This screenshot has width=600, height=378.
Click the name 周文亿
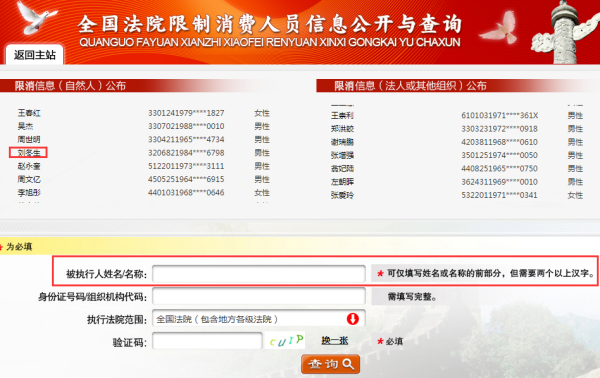pos(29,179)
